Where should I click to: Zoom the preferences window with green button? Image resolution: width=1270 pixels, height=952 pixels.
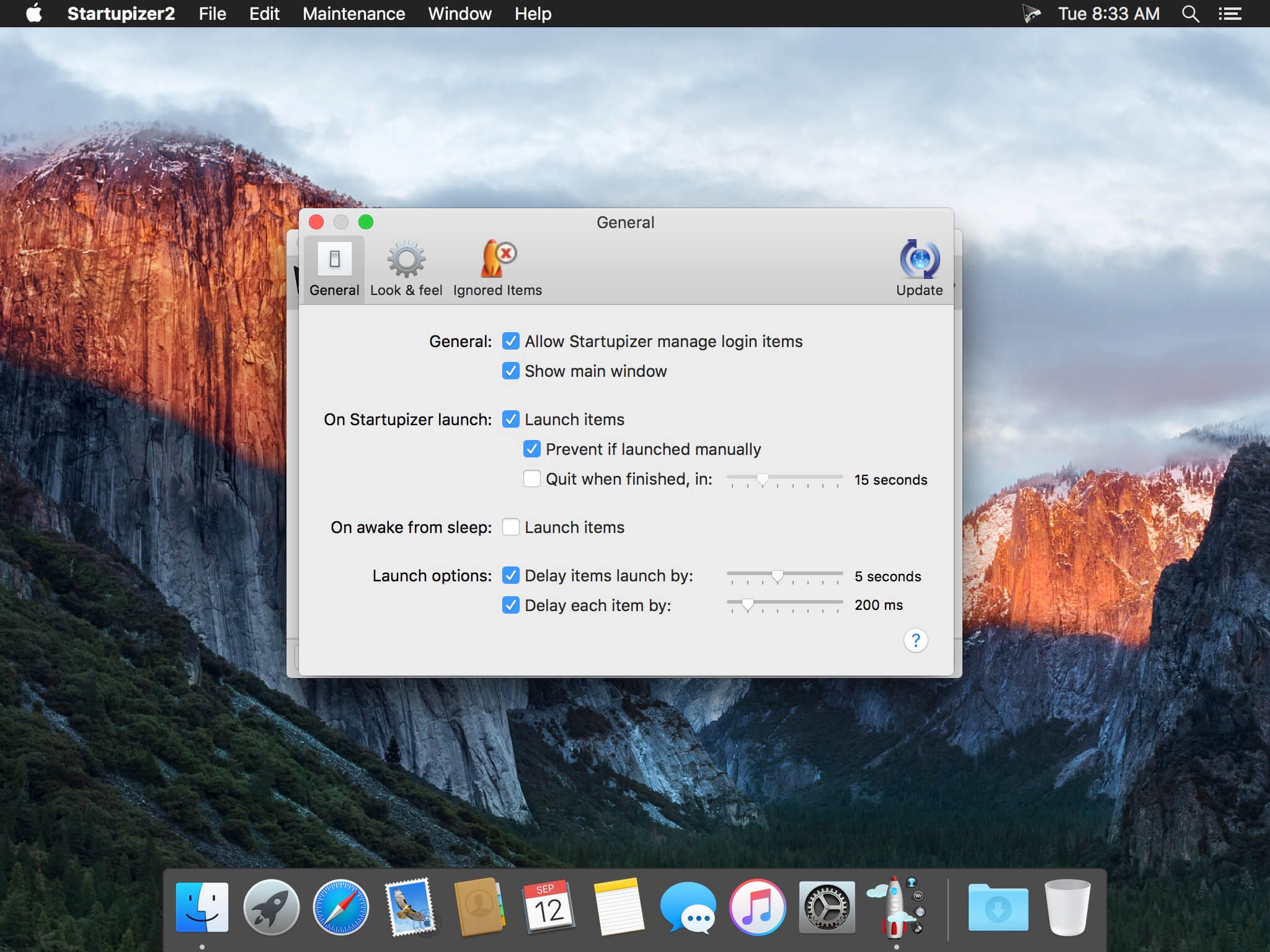(x=366, y=222)
